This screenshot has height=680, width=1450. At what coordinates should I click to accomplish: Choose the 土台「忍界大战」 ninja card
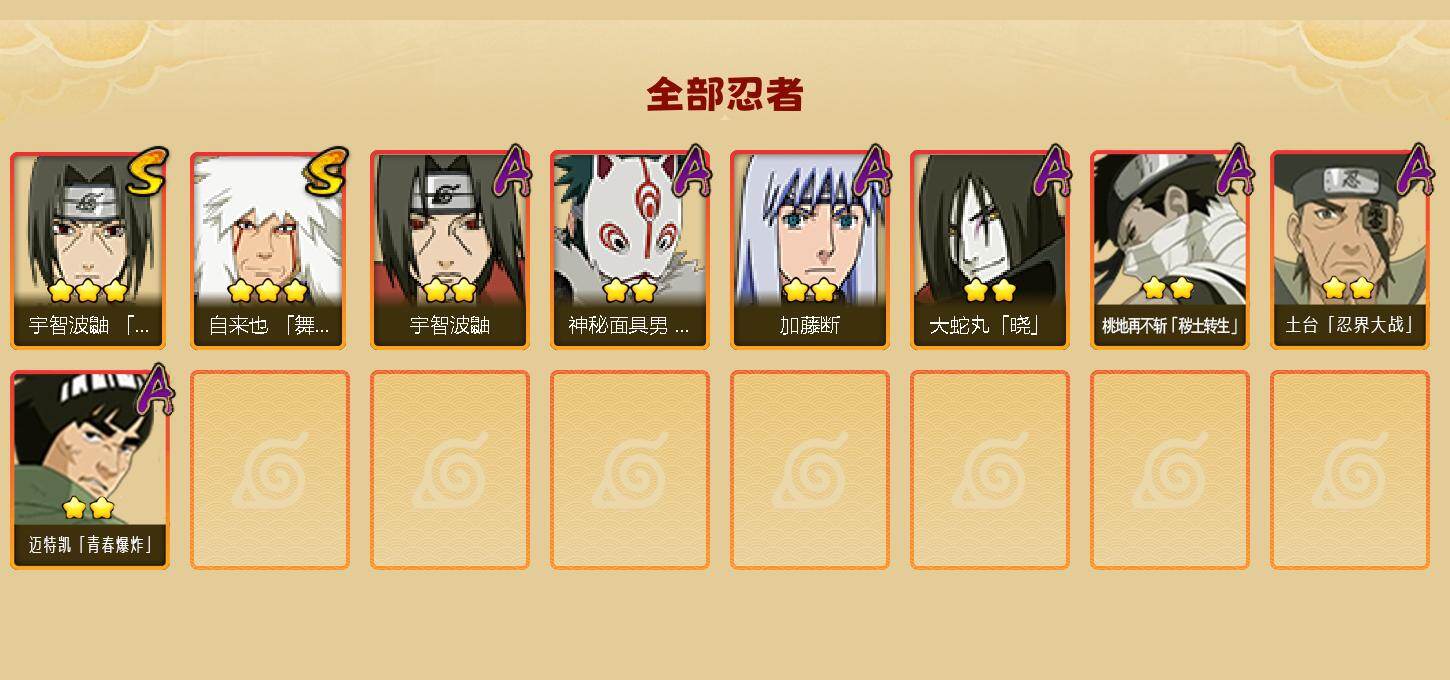[1349, 250]
